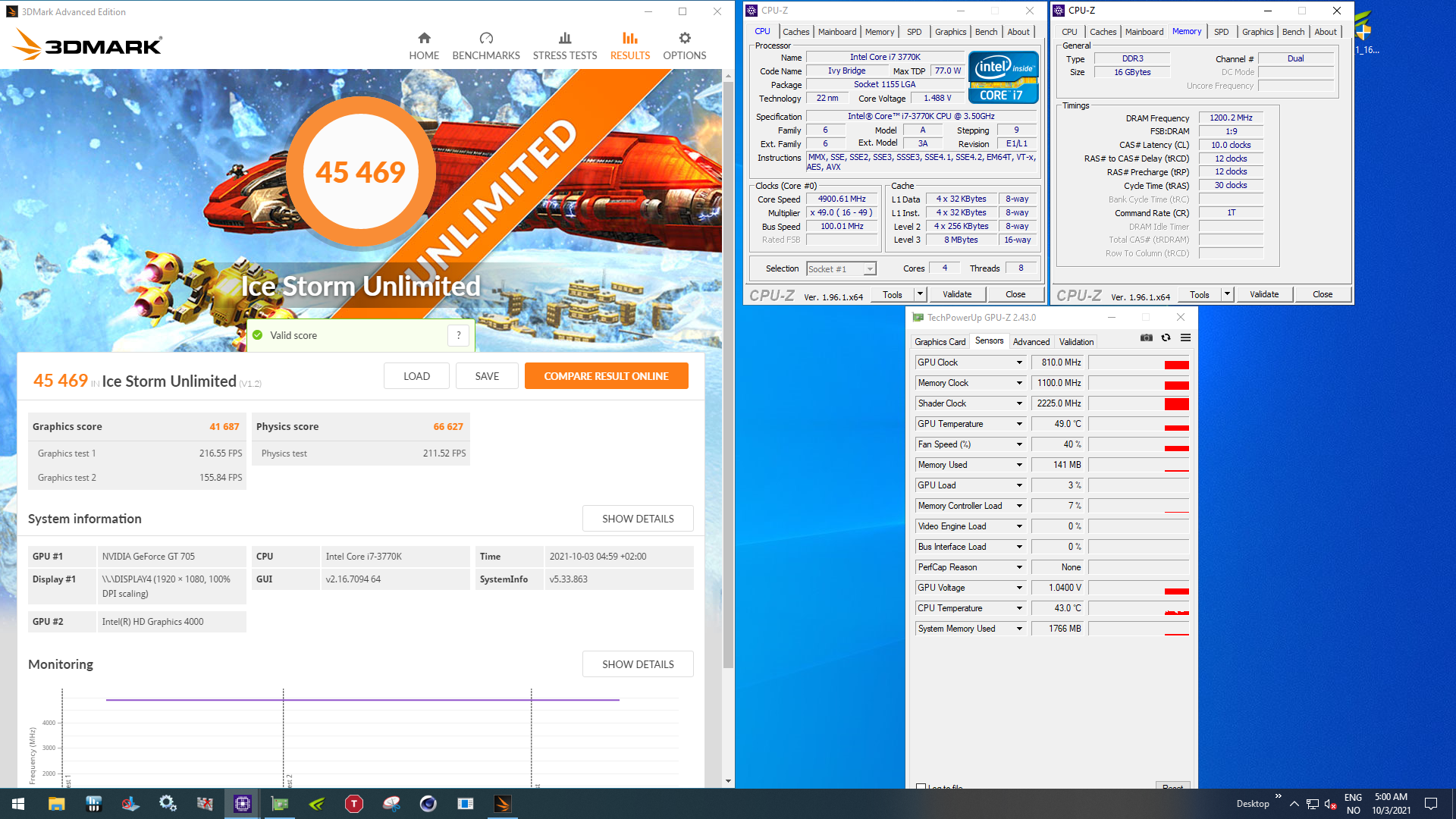This screenshot has height=819, width=1456.
Task: Click the 3DMark scrollbar down arrow
Action: point(728,781)
